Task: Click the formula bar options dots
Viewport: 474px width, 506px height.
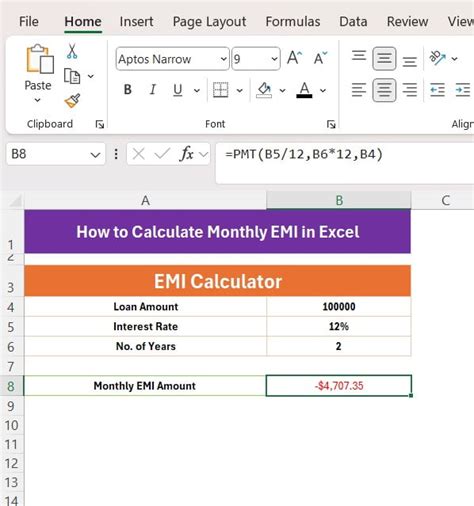Action: point(116,154)
